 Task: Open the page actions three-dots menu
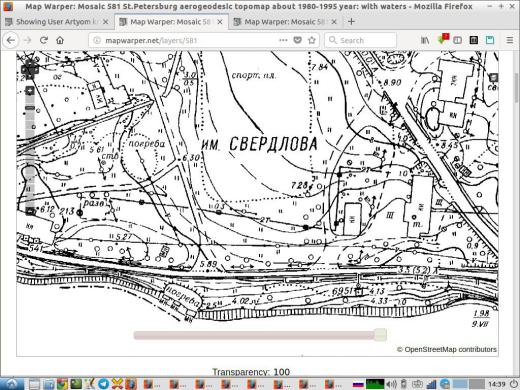click(x=283, y=40)
